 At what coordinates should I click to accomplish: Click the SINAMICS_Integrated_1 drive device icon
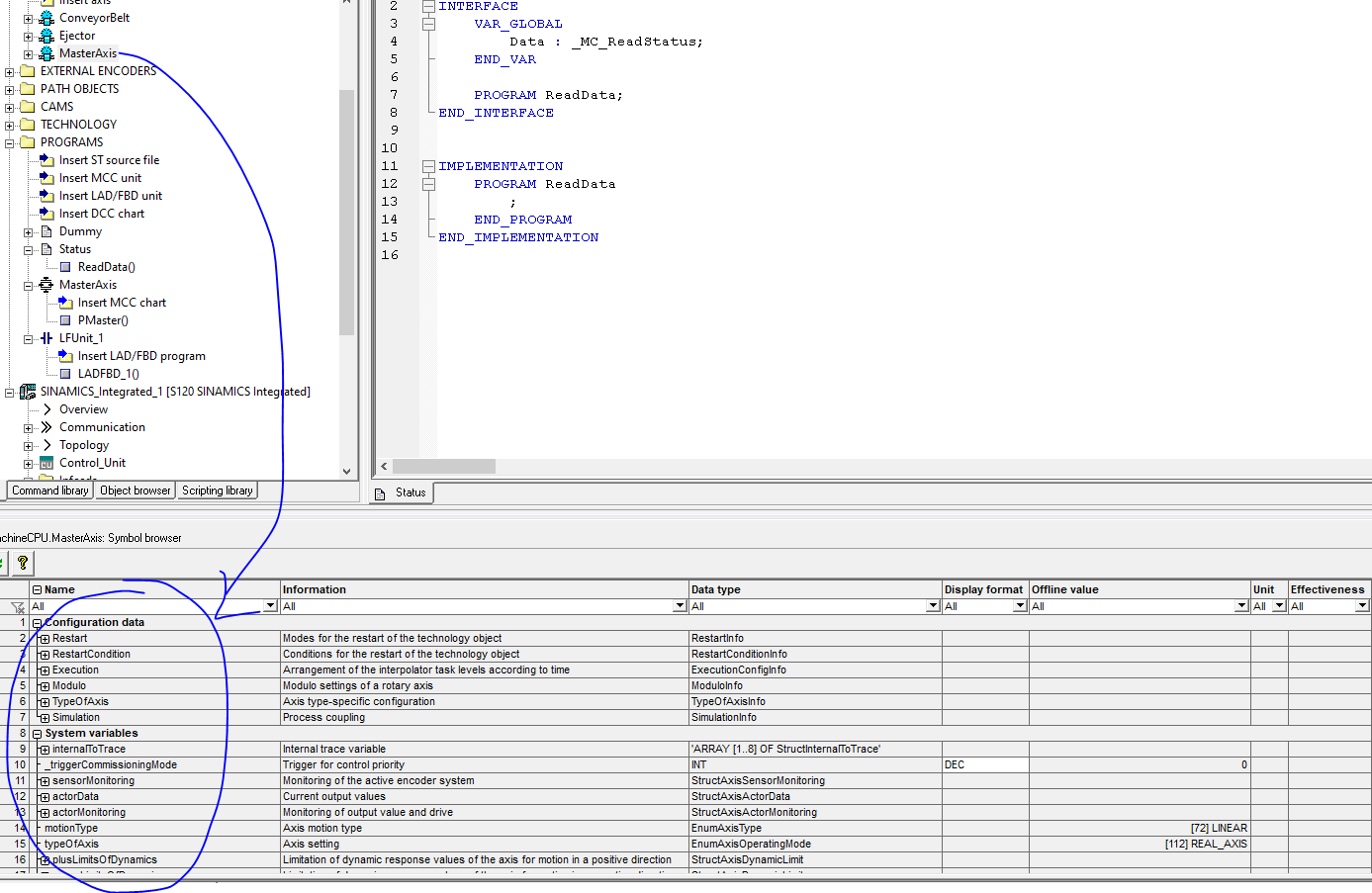[28, 392]
